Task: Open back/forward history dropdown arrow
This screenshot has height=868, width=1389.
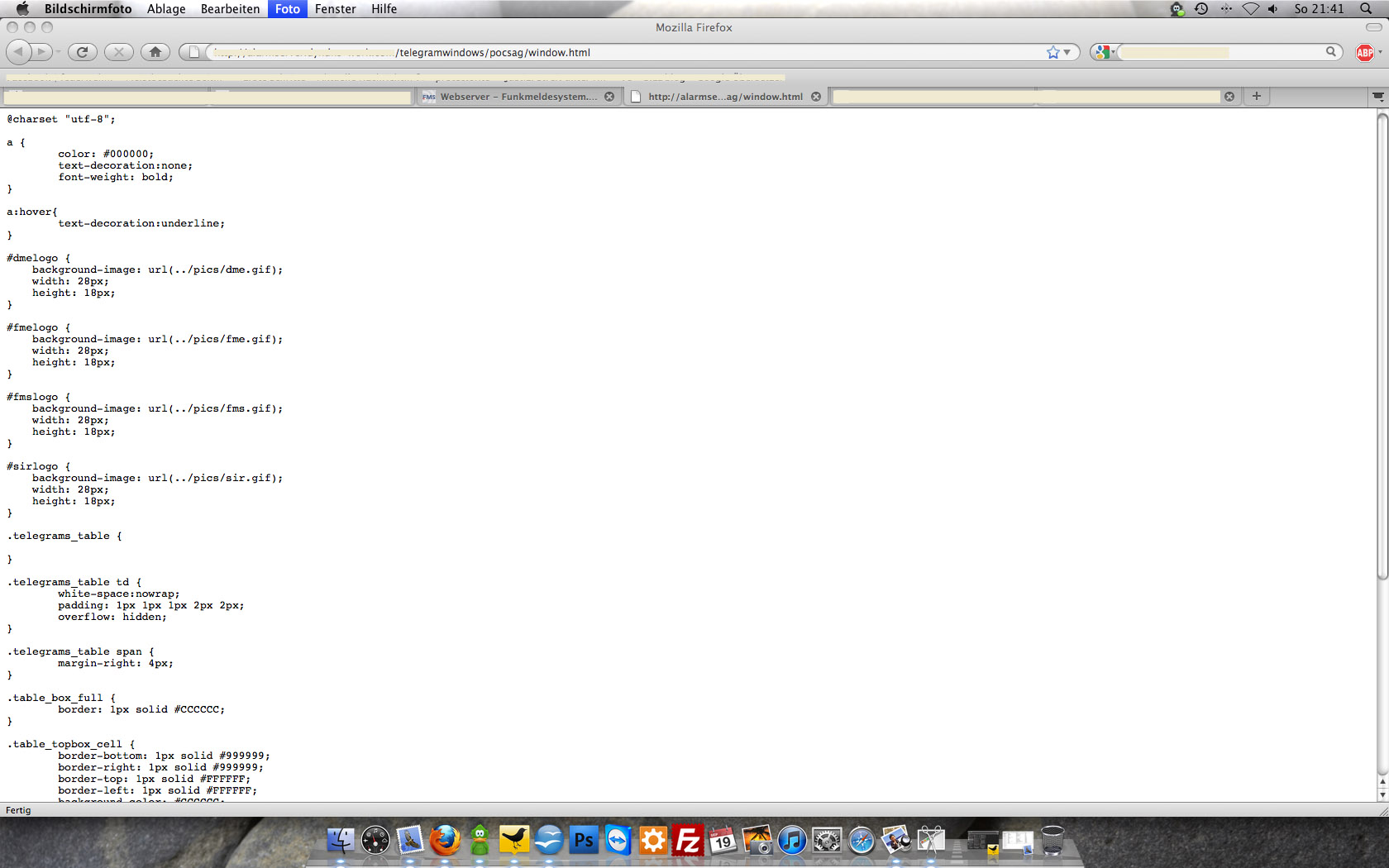Action: point(58,52)
